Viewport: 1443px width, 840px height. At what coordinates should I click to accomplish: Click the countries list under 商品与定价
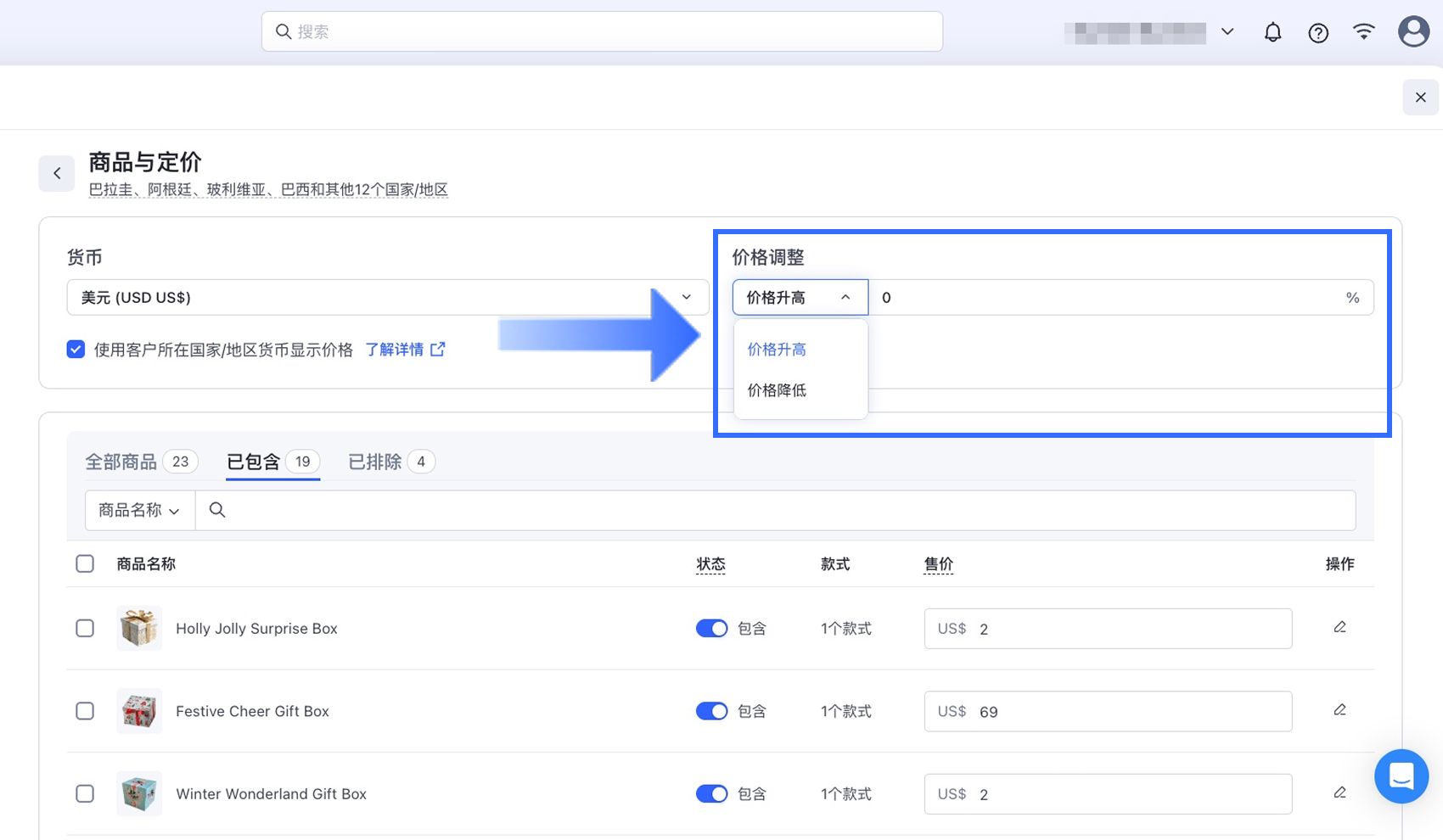tap(268, 189)
